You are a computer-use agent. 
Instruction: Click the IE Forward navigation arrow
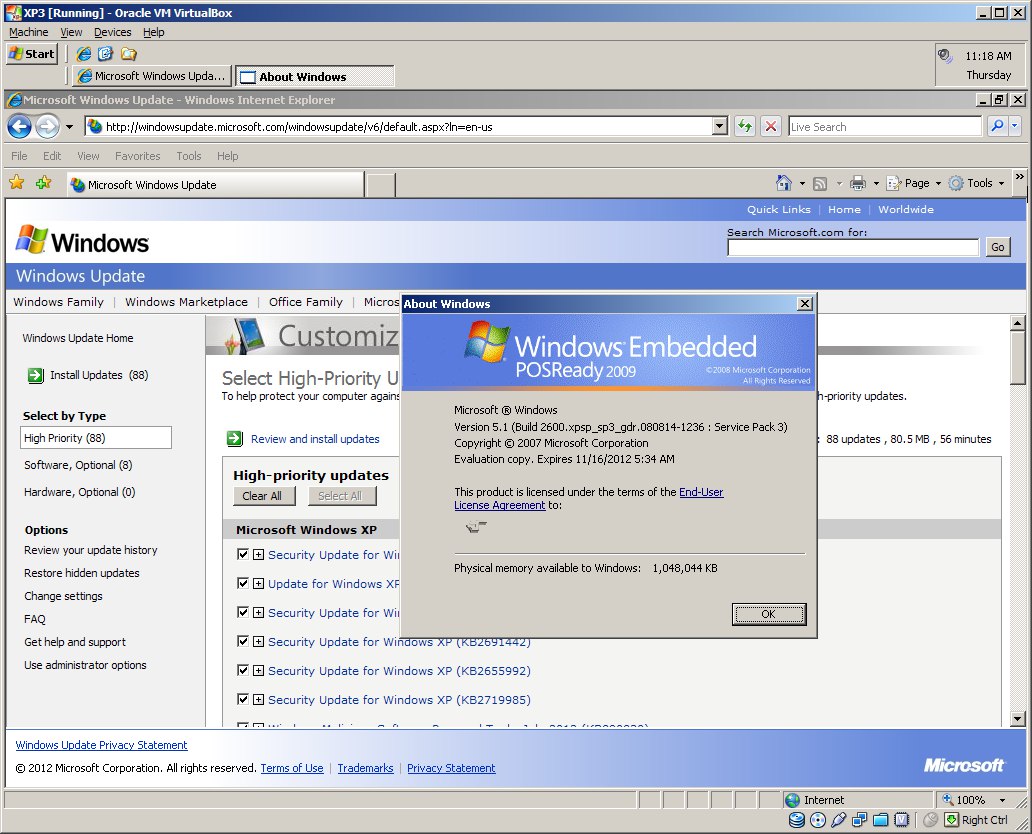coord(47,126)
